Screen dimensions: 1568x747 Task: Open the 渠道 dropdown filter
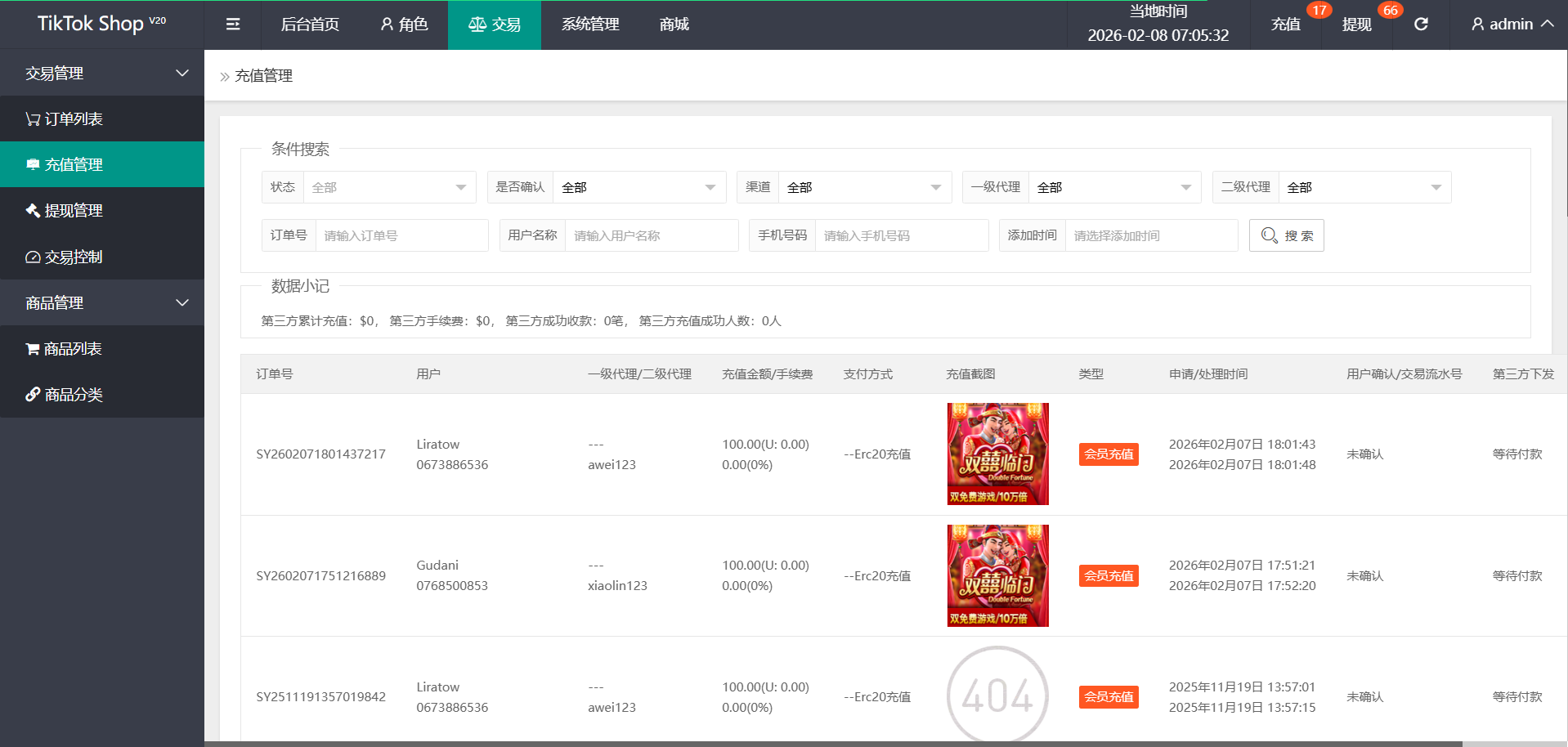click(863, 188)
